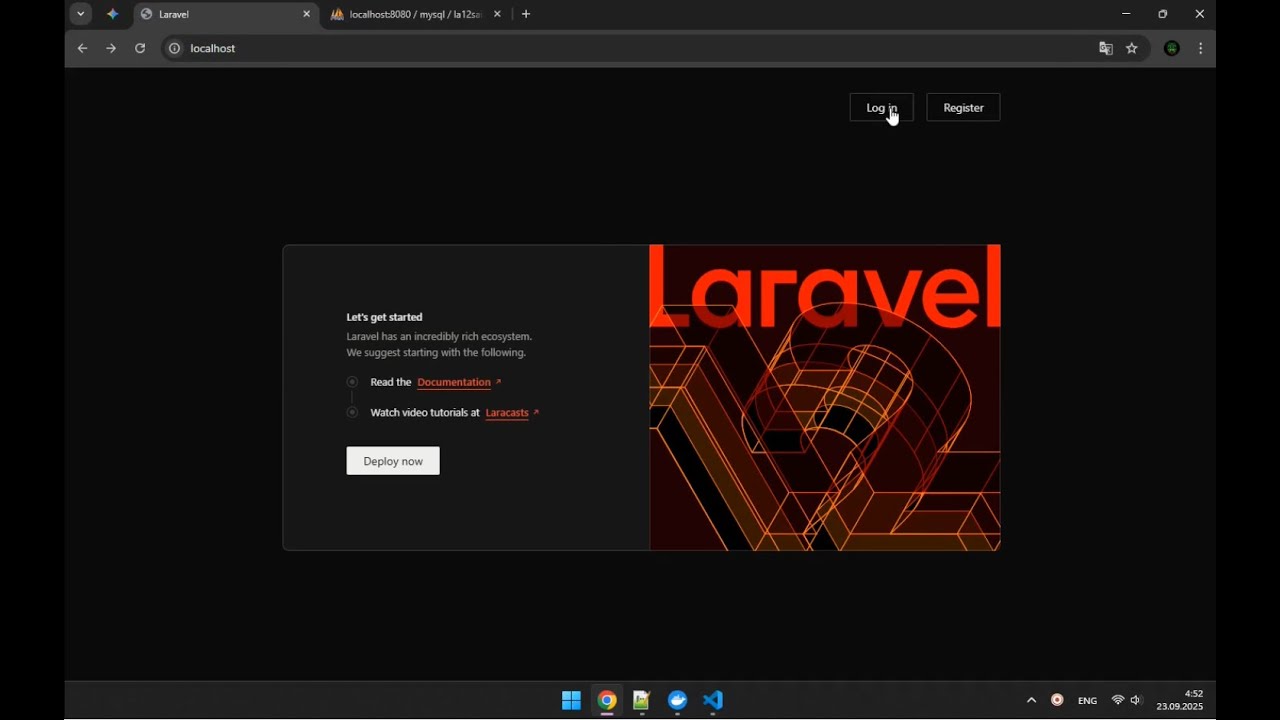
Task: Open Chrome from the taskbar
Action: pos(607,700)
